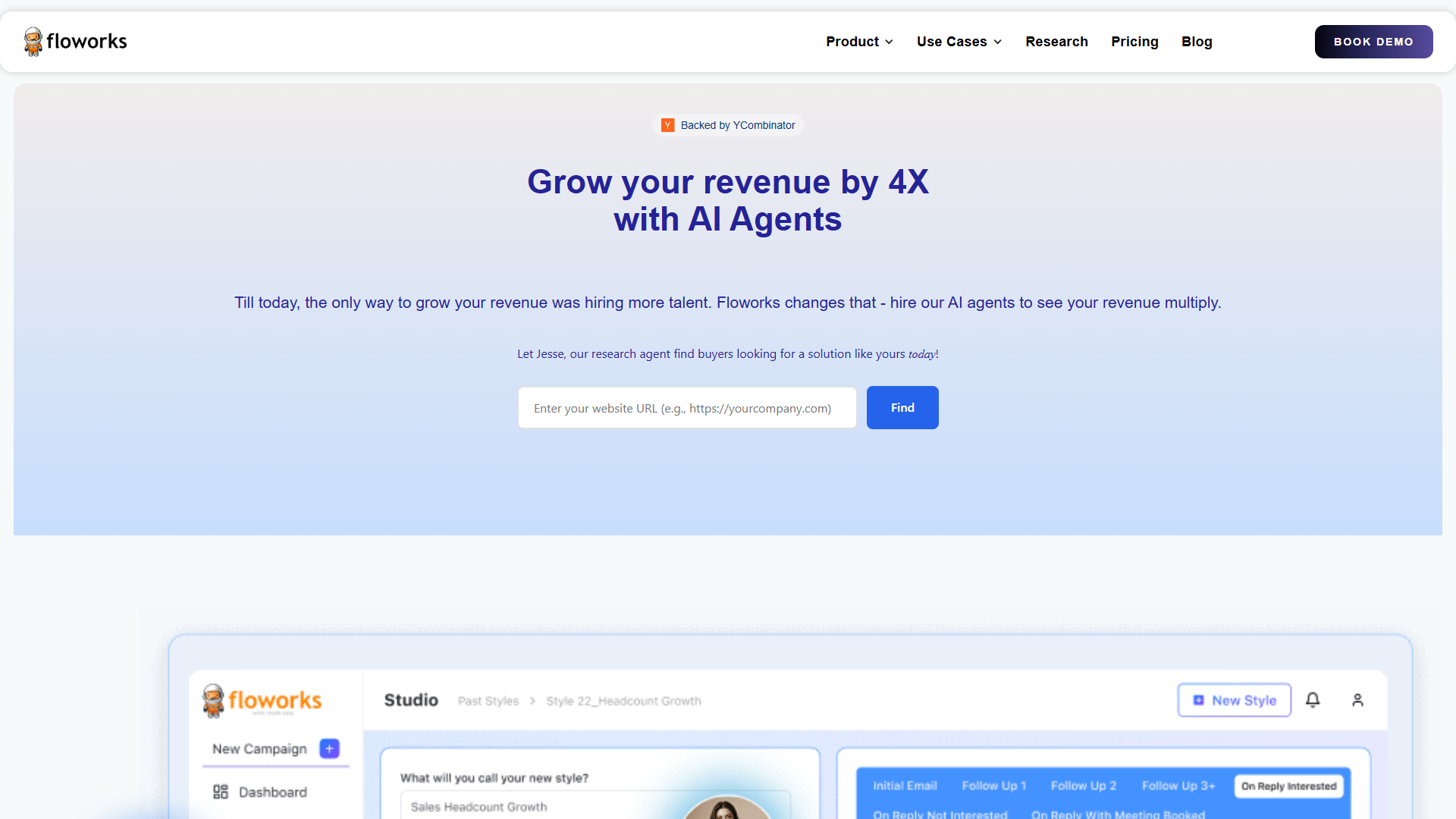The height and width of the screenshot is (819, 1456).
Task: Expand the Product dropdown menu
Action: (x=859, y=42)
